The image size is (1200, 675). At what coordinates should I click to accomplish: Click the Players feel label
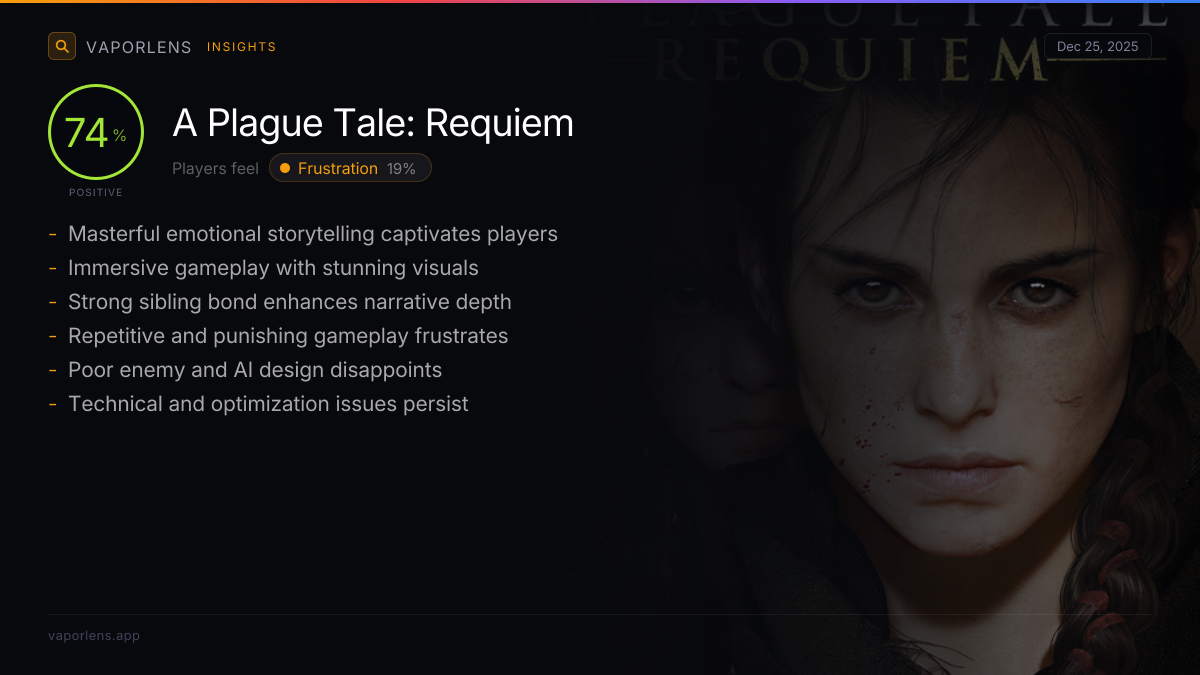click(x=215, y=169)
